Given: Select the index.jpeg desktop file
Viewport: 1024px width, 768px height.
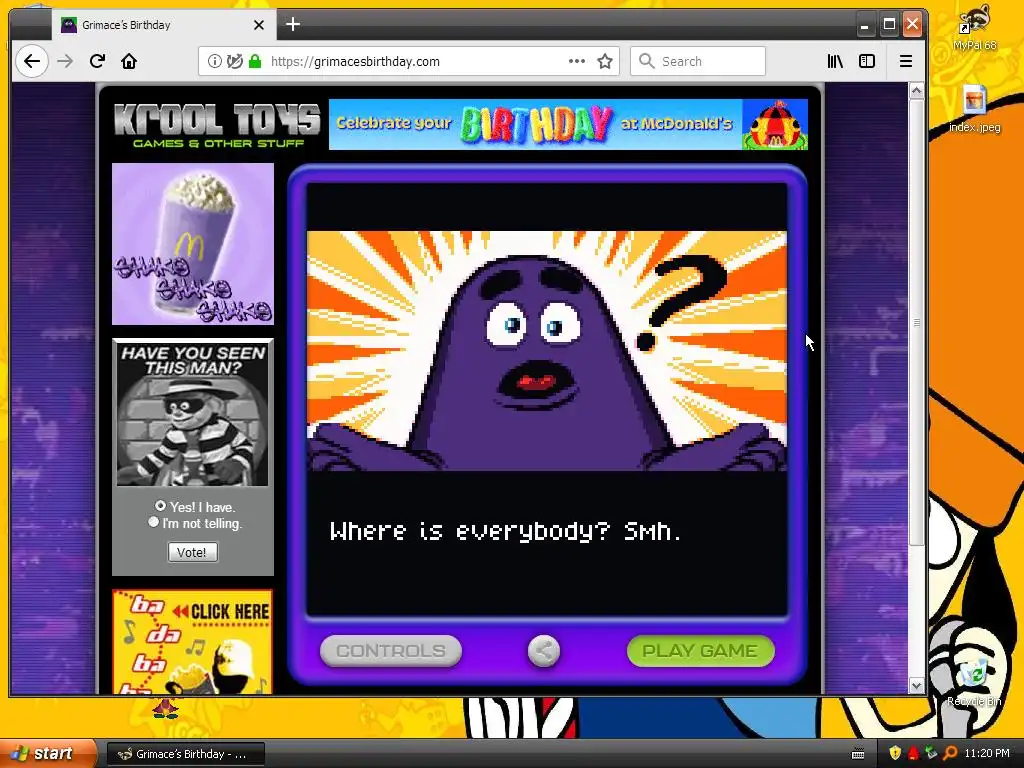Looking at the screenshot, I should (x=974, y=108).
